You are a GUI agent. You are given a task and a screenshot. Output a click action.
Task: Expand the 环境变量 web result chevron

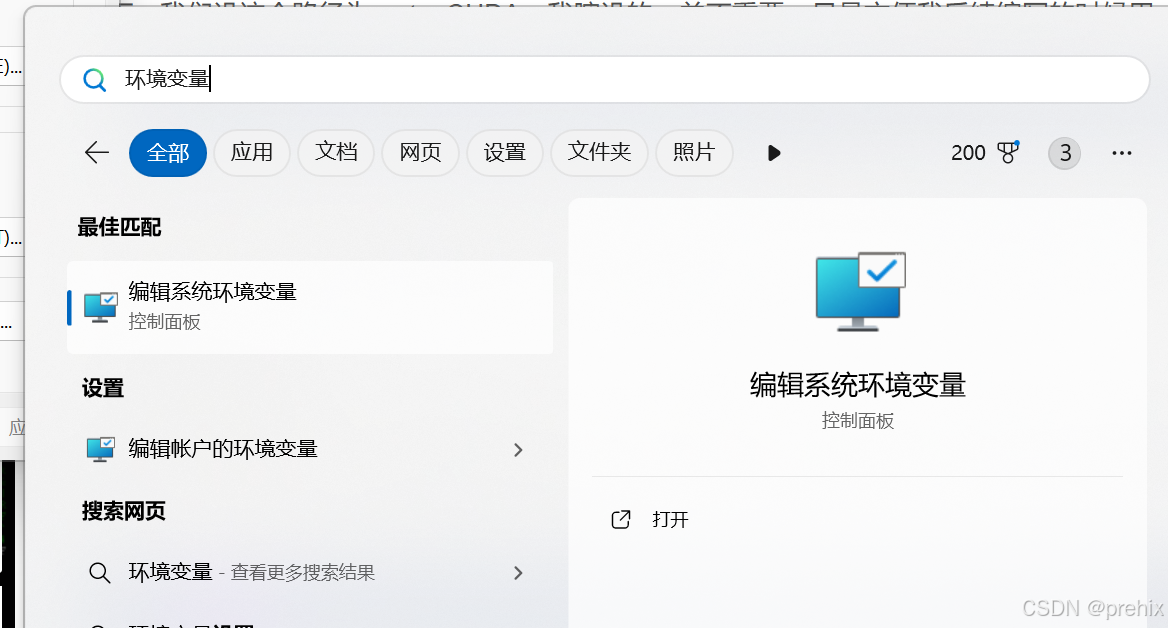(x=518, y=573)
